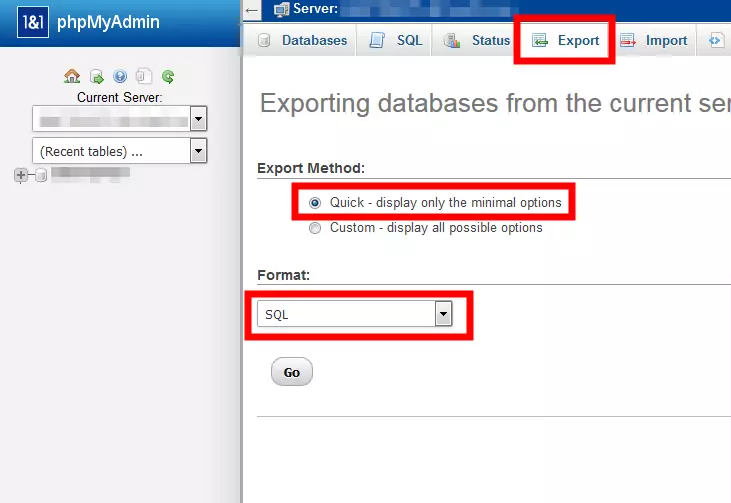The image size is (731, 503).
Task: Click the database icon in the tree
Action: tap(41, 175)
